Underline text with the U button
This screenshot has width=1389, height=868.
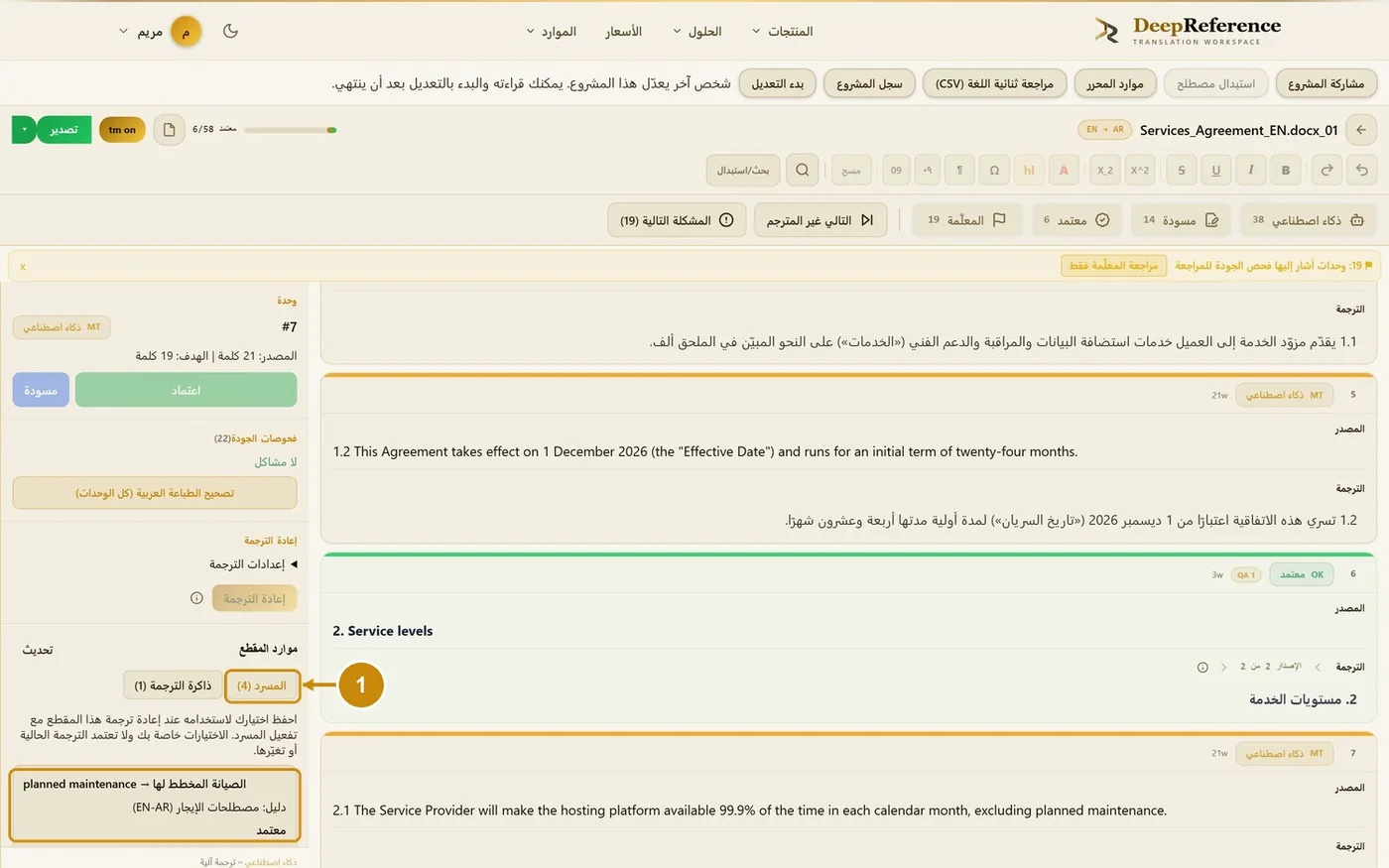point(1216,171)
